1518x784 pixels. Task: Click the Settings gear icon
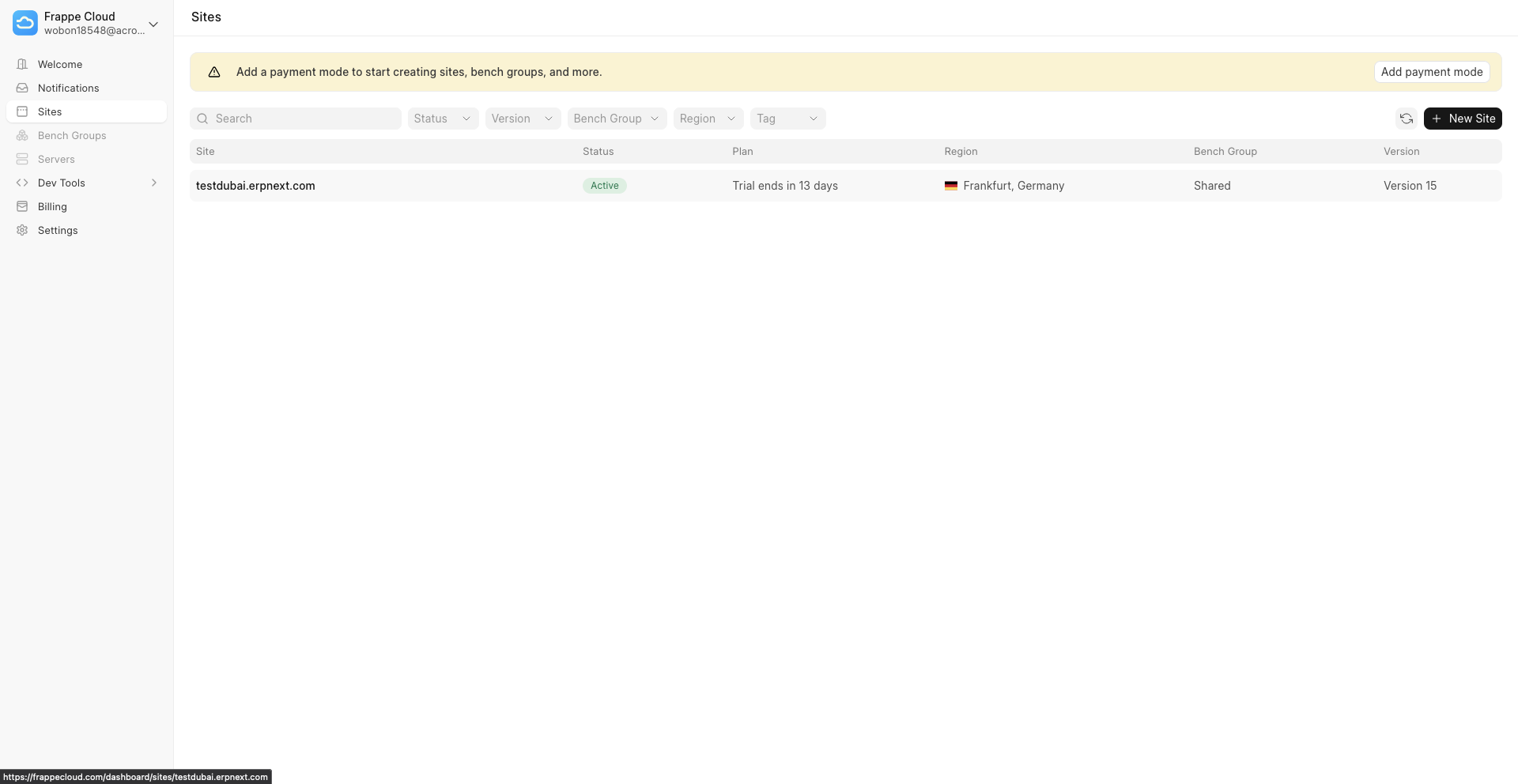point(21,230)
